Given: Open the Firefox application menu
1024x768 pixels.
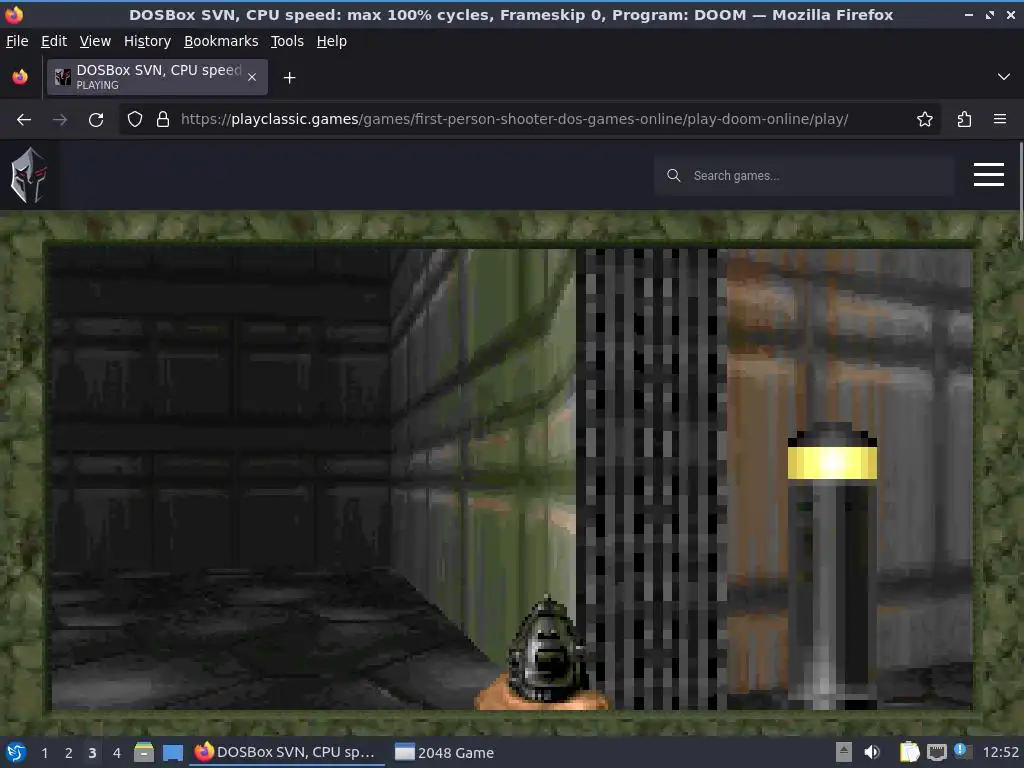Looking at the screenshot, I should pos(1000,120).
